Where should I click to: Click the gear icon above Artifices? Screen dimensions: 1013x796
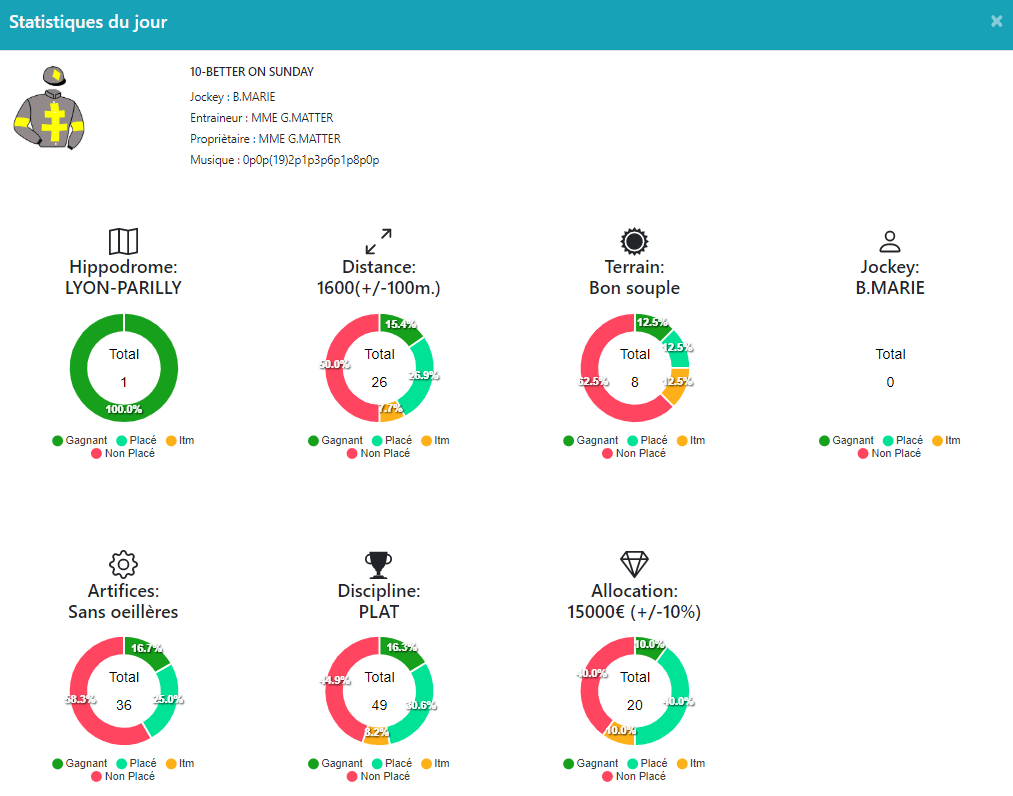pos(123,564)
